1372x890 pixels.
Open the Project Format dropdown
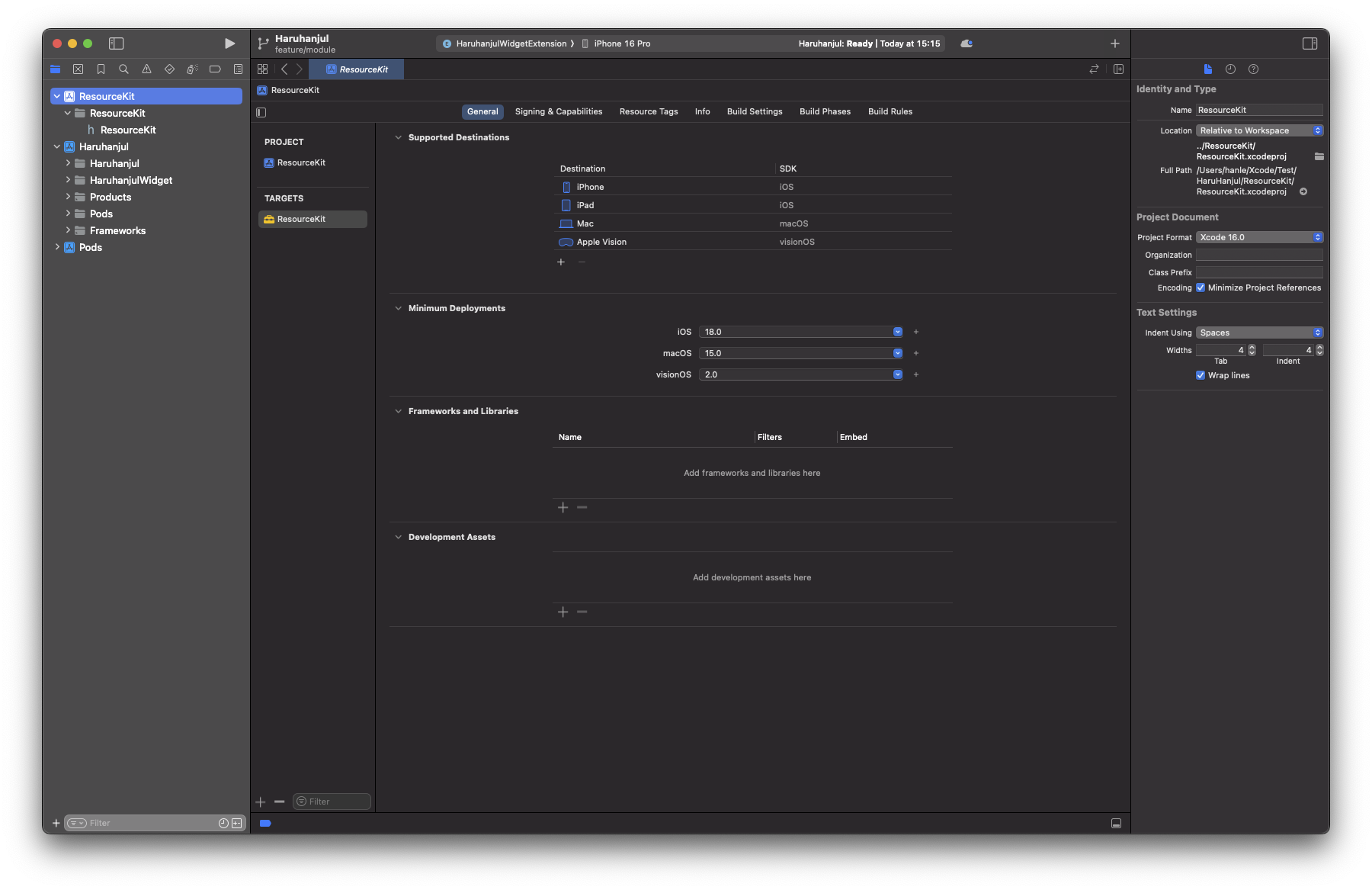click(1259, 237)
